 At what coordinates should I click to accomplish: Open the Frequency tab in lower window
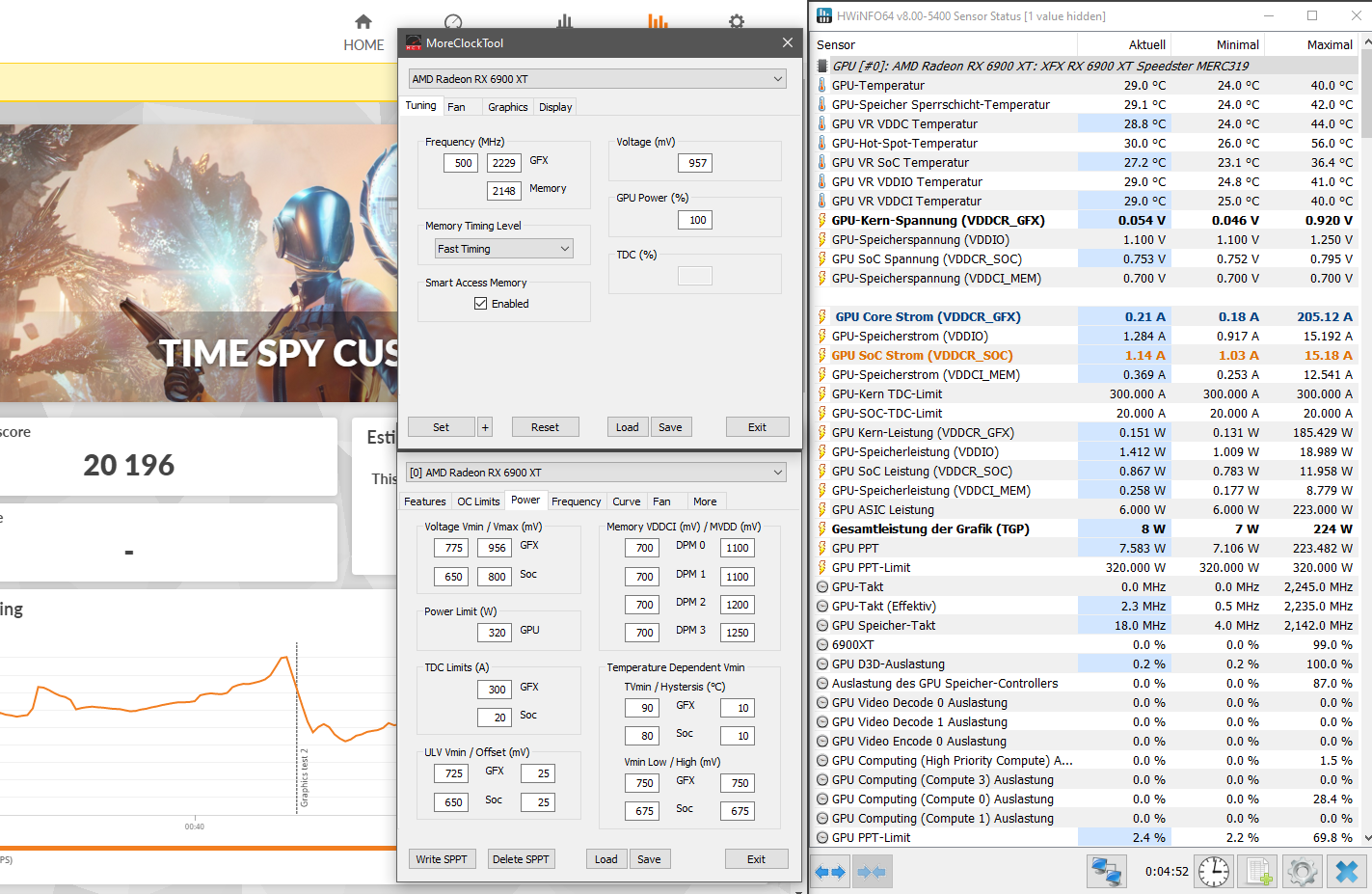click(577, 501)
